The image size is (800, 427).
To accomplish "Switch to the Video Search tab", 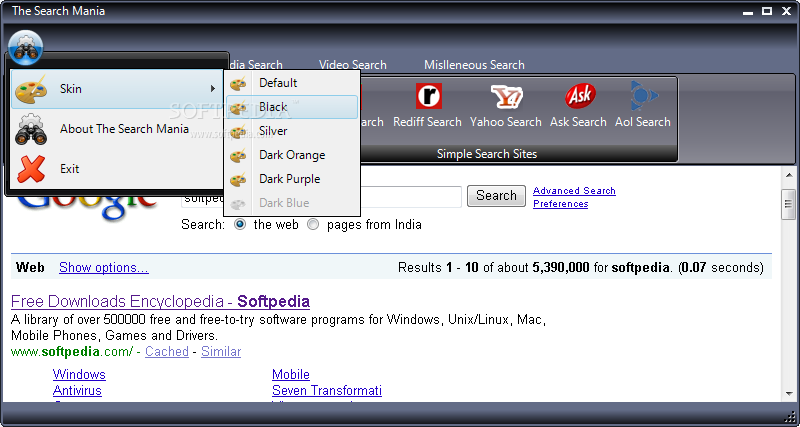I will 353,65.
